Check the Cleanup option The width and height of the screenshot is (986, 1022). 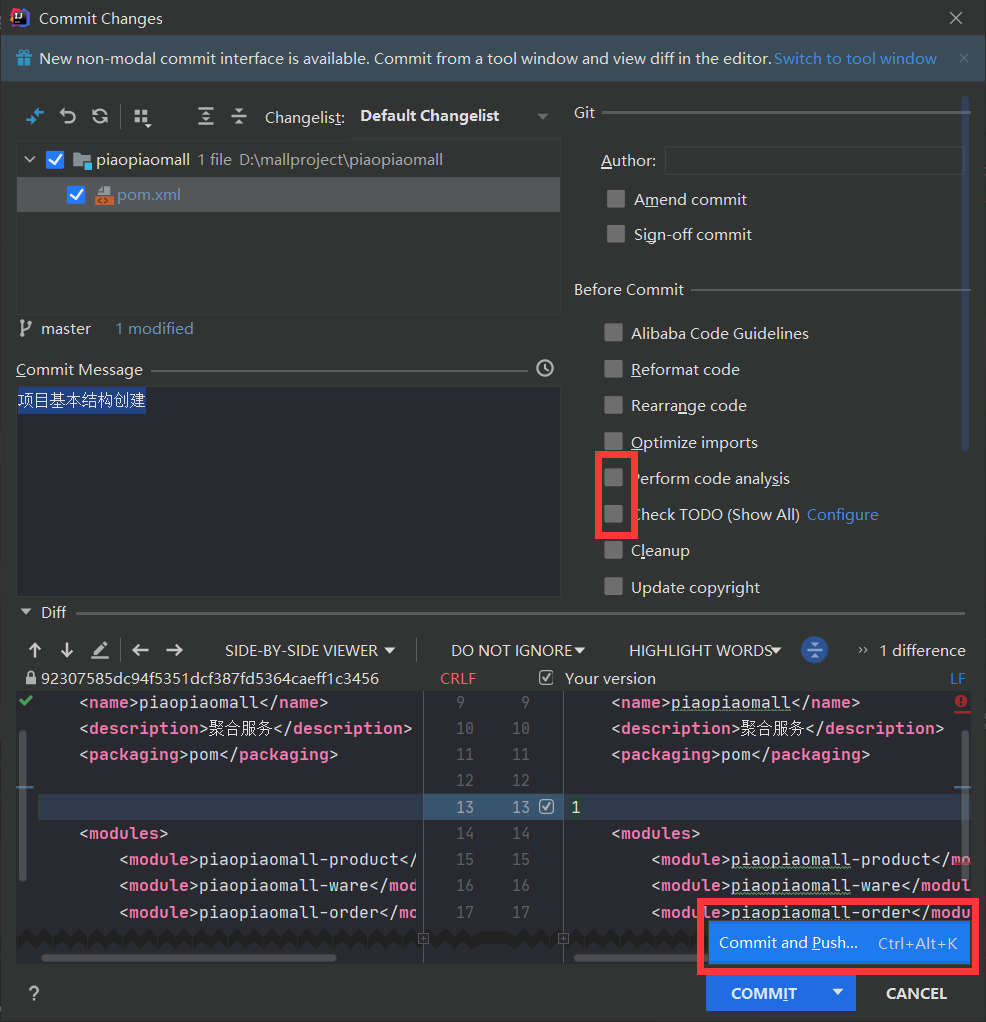tap(613, 550)
